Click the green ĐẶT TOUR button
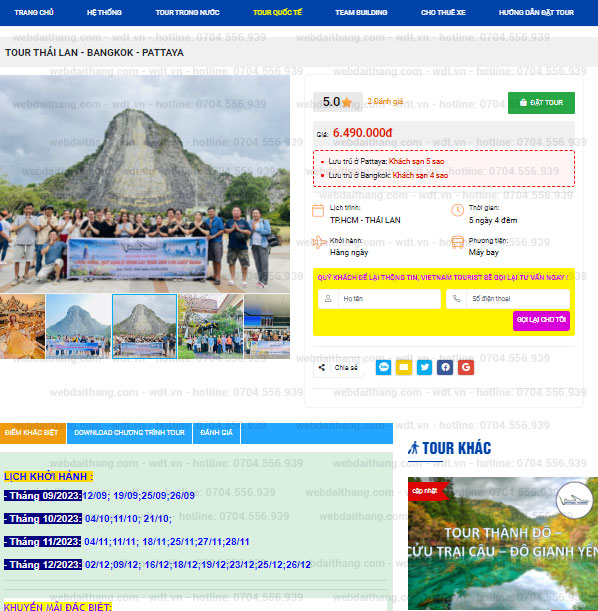598x611 pixels. [541, 103]
